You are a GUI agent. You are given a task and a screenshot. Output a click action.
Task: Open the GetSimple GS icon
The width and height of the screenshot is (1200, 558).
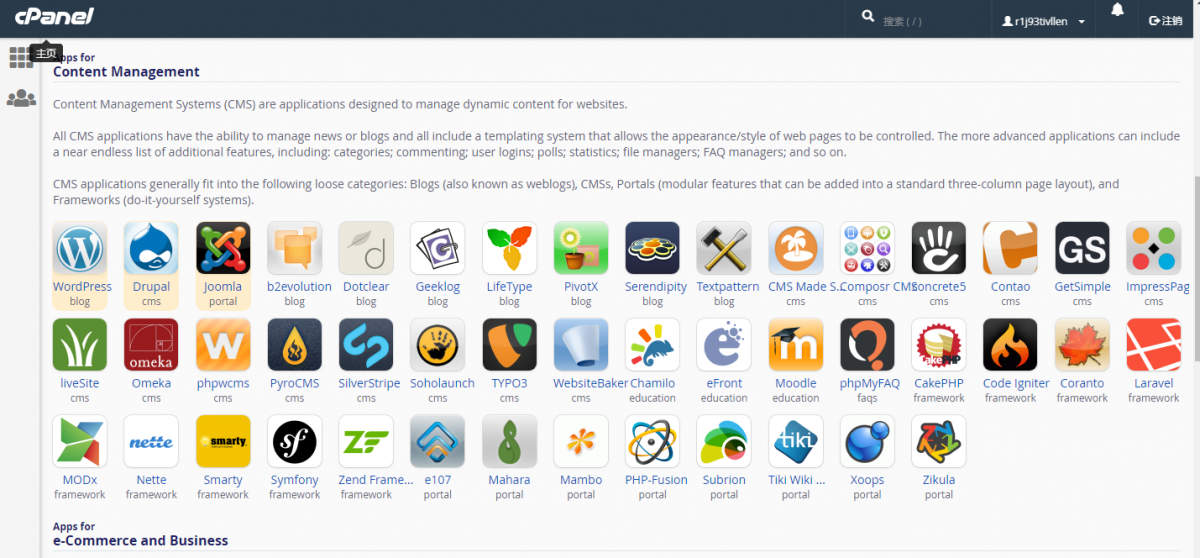coord(1082,248)
